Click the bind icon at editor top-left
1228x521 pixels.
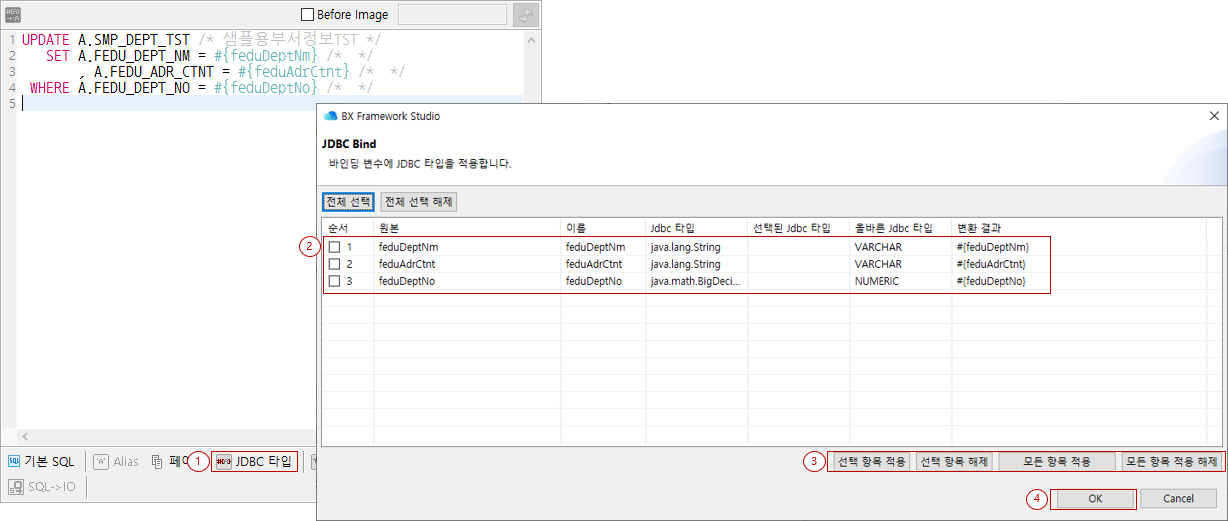click(12, 13)
